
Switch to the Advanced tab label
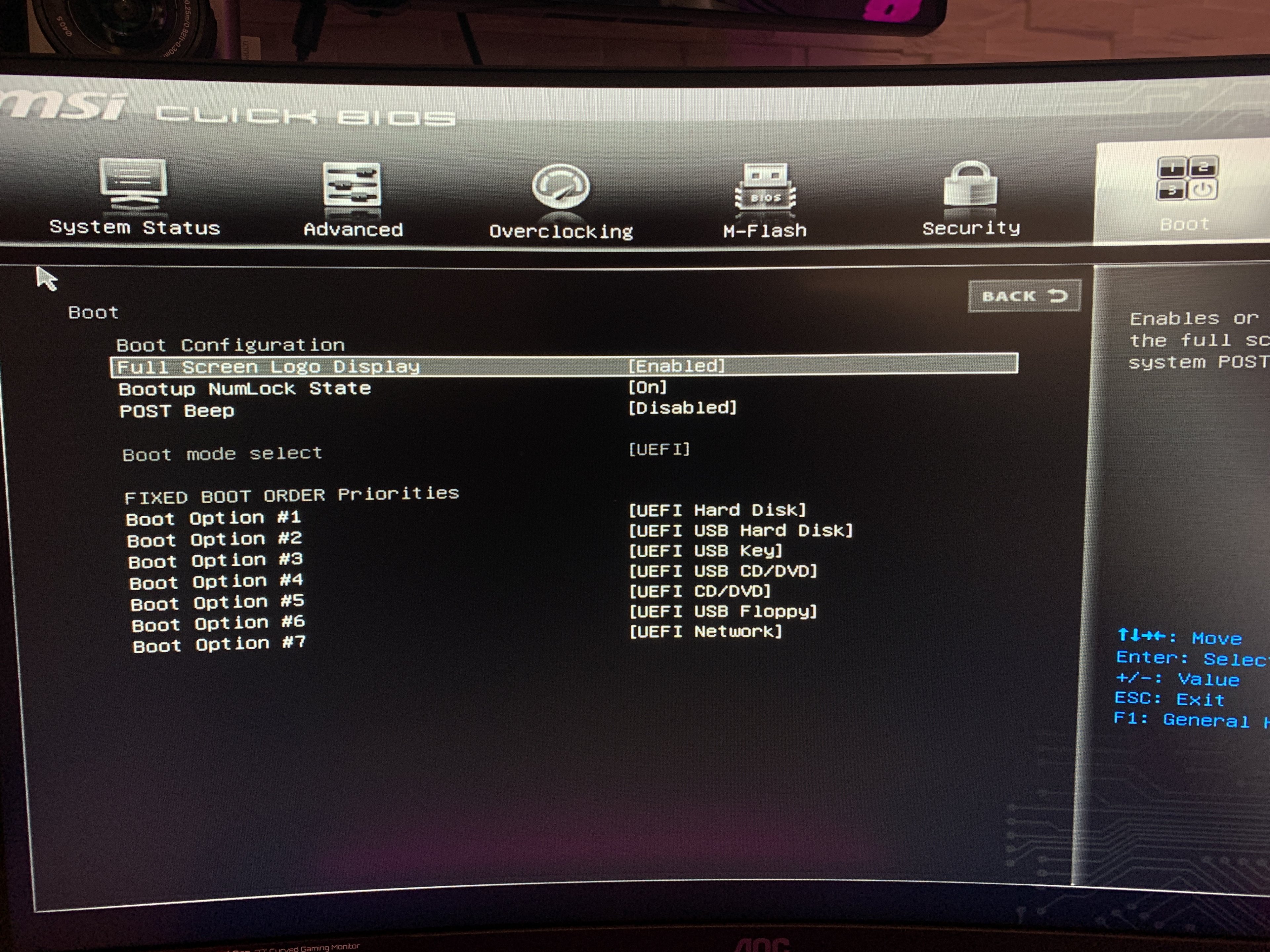pyautogui.click(x=353, y=229)
